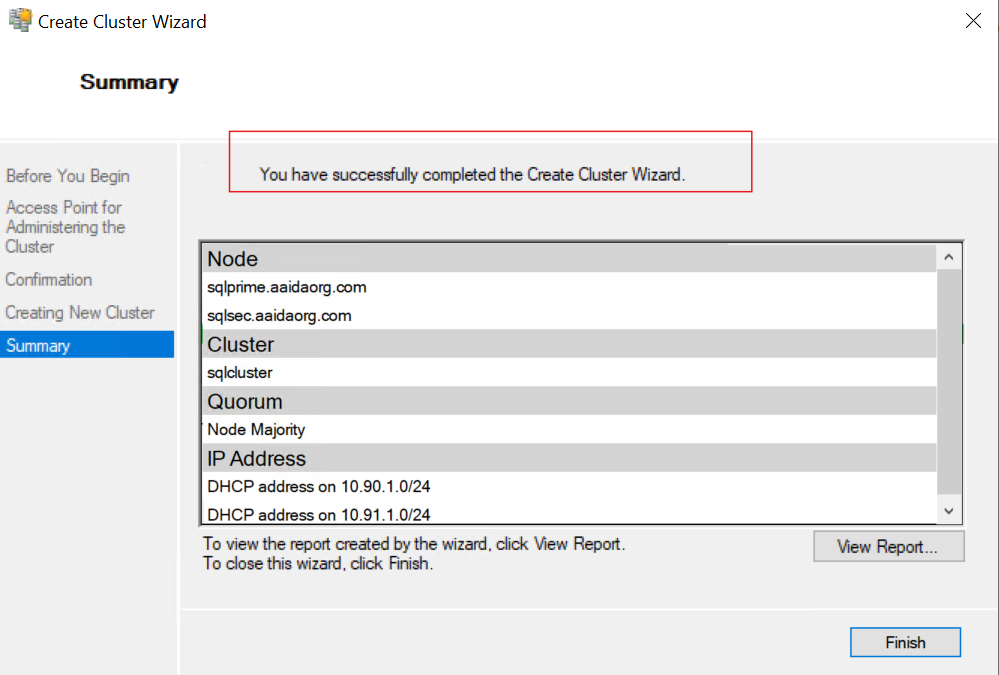Select node sqlsec.aaidaorg.com
Viewport: 999px width, 675px height.
[569, 316]
